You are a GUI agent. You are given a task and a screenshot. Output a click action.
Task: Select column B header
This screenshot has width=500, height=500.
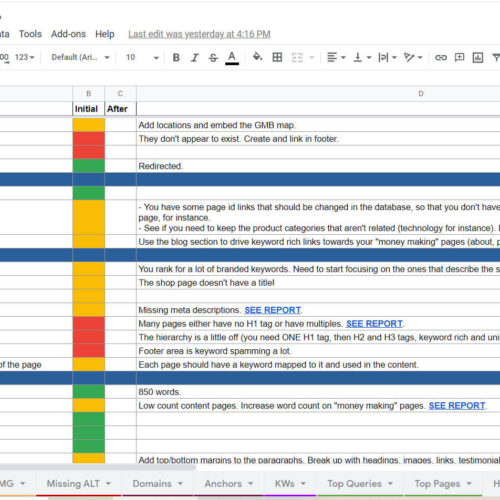[88, 94]
